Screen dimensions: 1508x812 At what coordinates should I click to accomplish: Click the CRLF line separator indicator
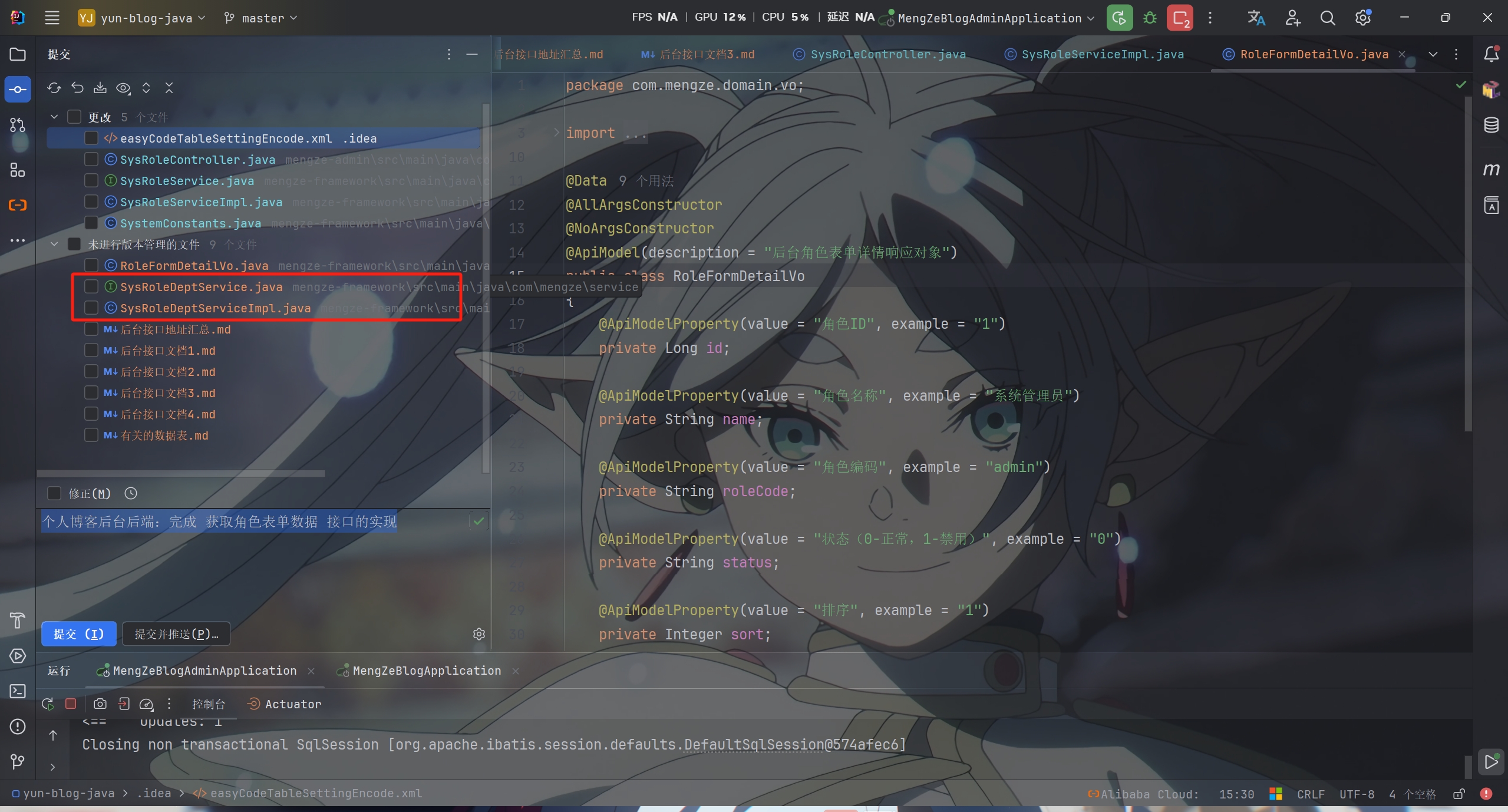pyautogui.click(x=1311, y=794)
